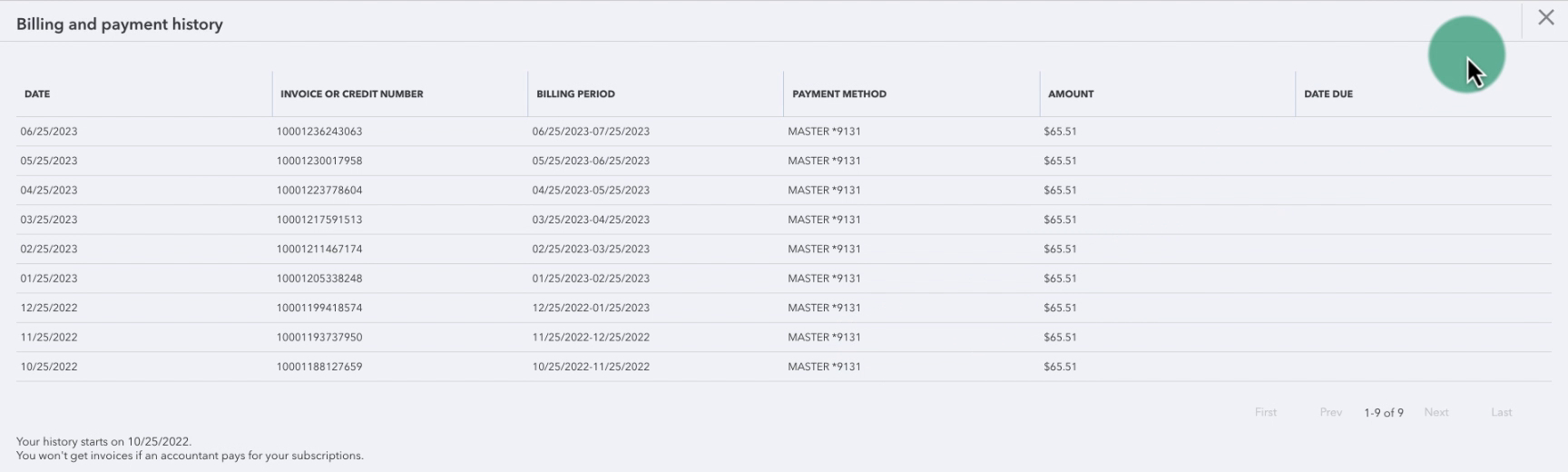The image size is (1568, 472).
Task: Click billing period 03/25/2023-04/25/2023
Action: point(591,220)
